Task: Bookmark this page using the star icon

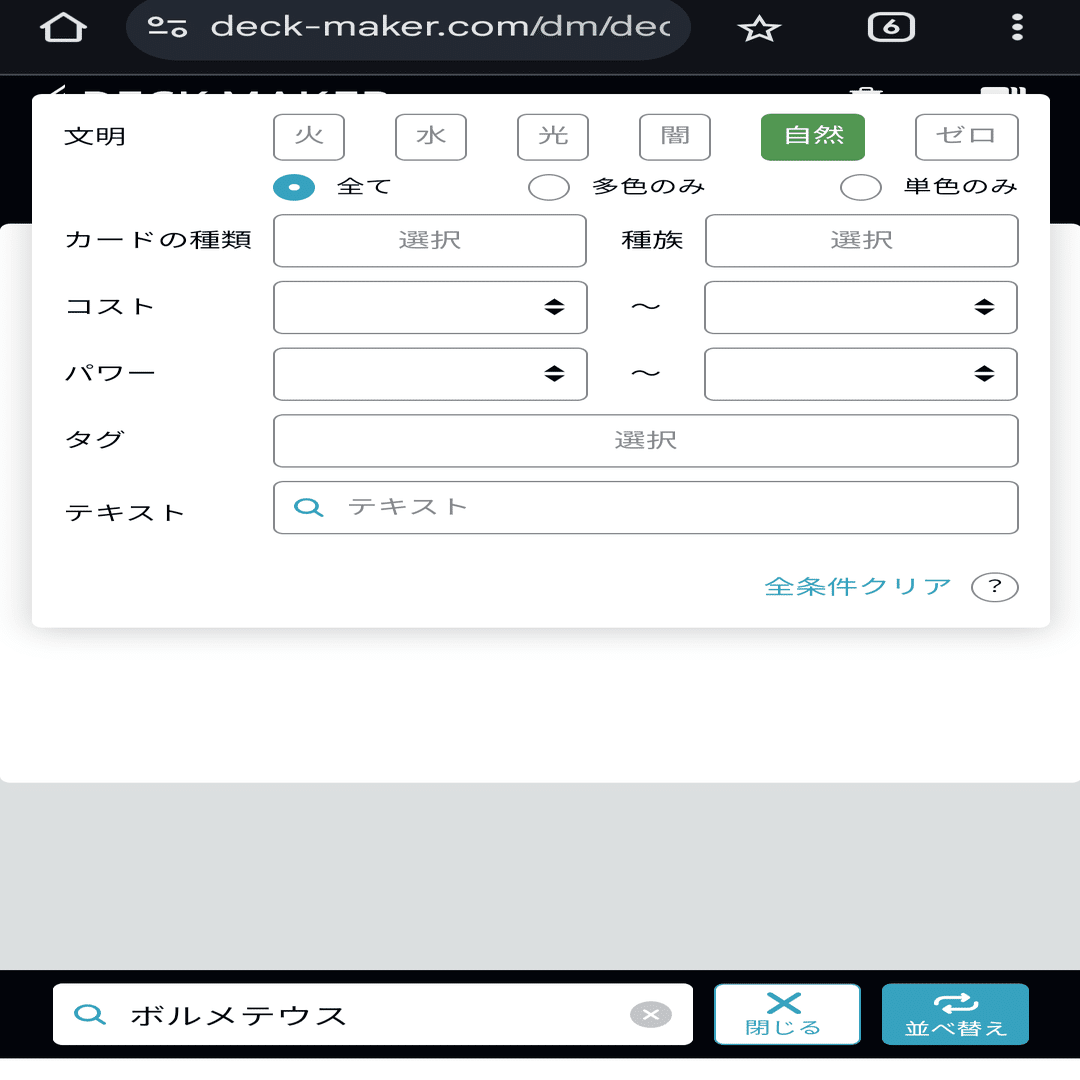Action: (x=760, y=27)
